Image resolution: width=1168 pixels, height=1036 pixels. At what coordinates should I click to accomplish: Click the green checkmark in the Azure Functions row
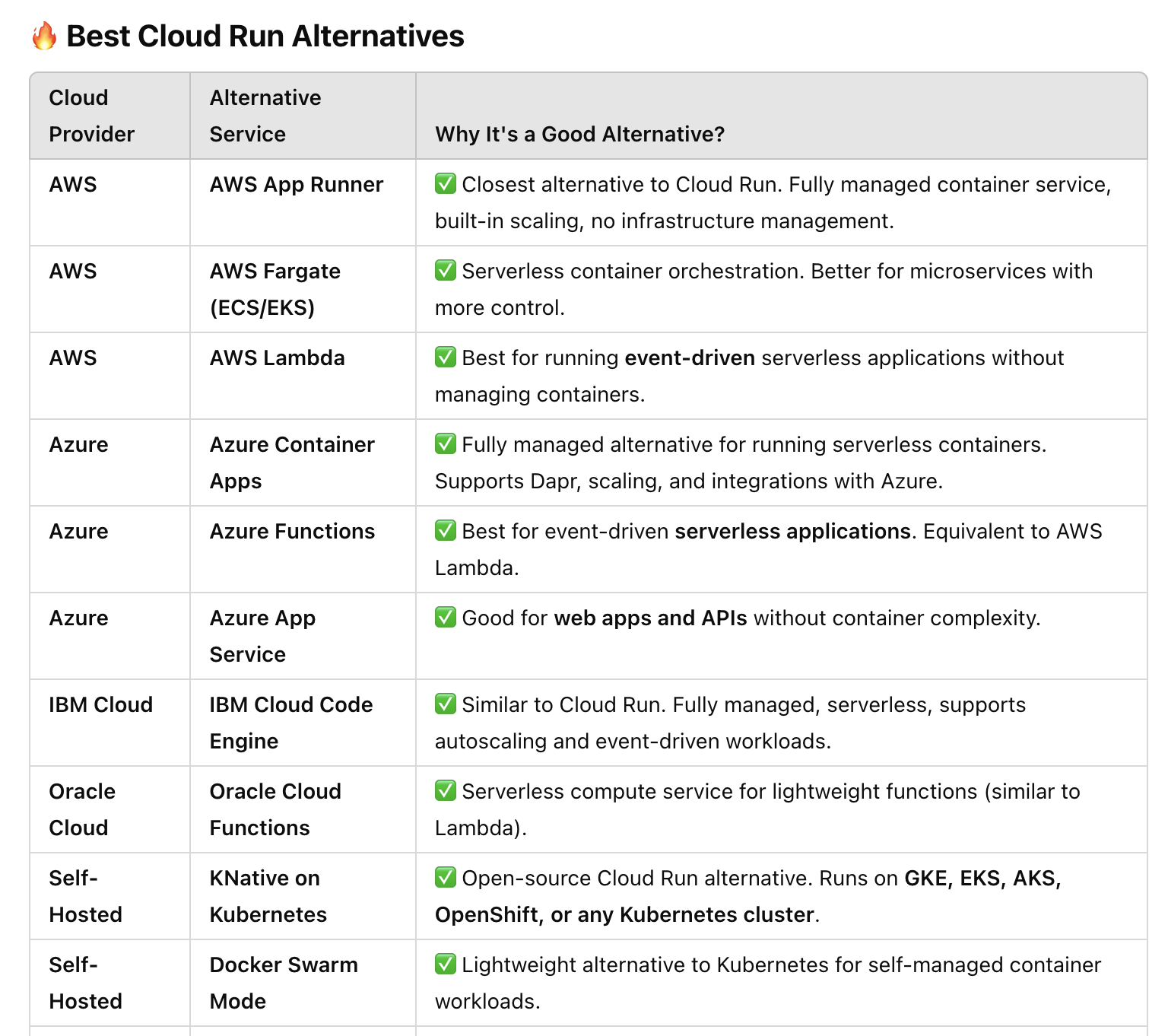click(x=446, y=530)
